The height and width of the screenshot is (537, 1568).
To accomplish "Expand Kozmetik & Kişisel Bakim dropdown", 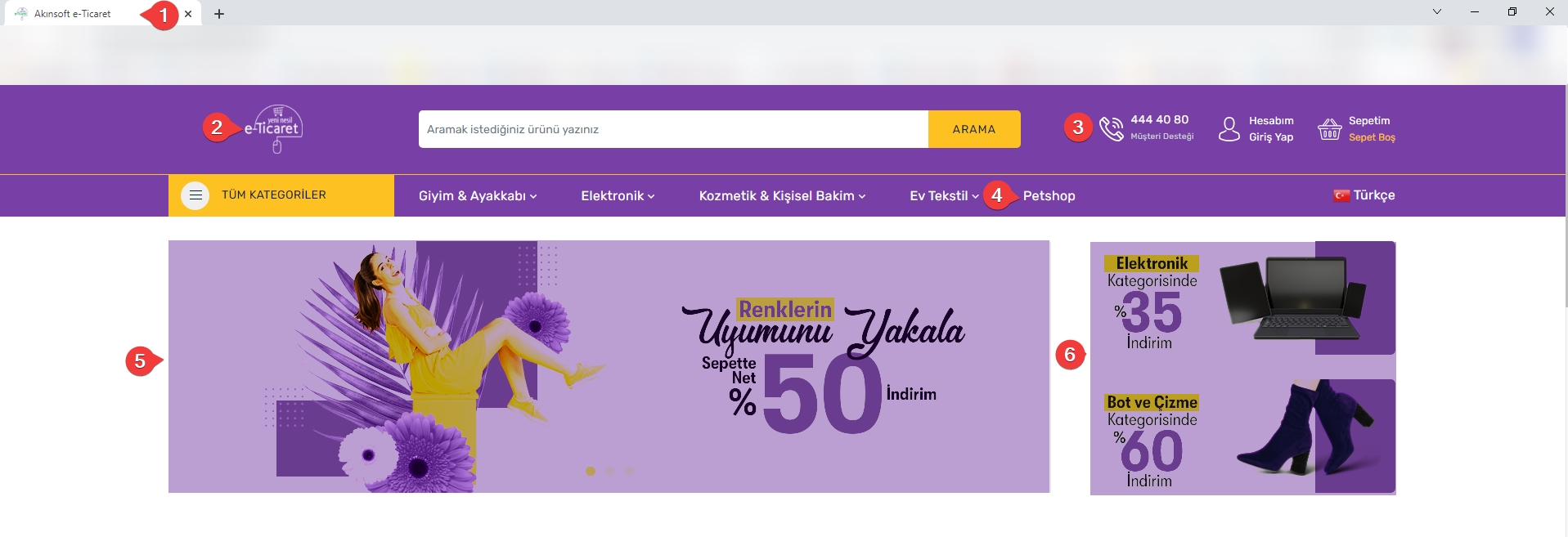I will (x=782, y=196).
